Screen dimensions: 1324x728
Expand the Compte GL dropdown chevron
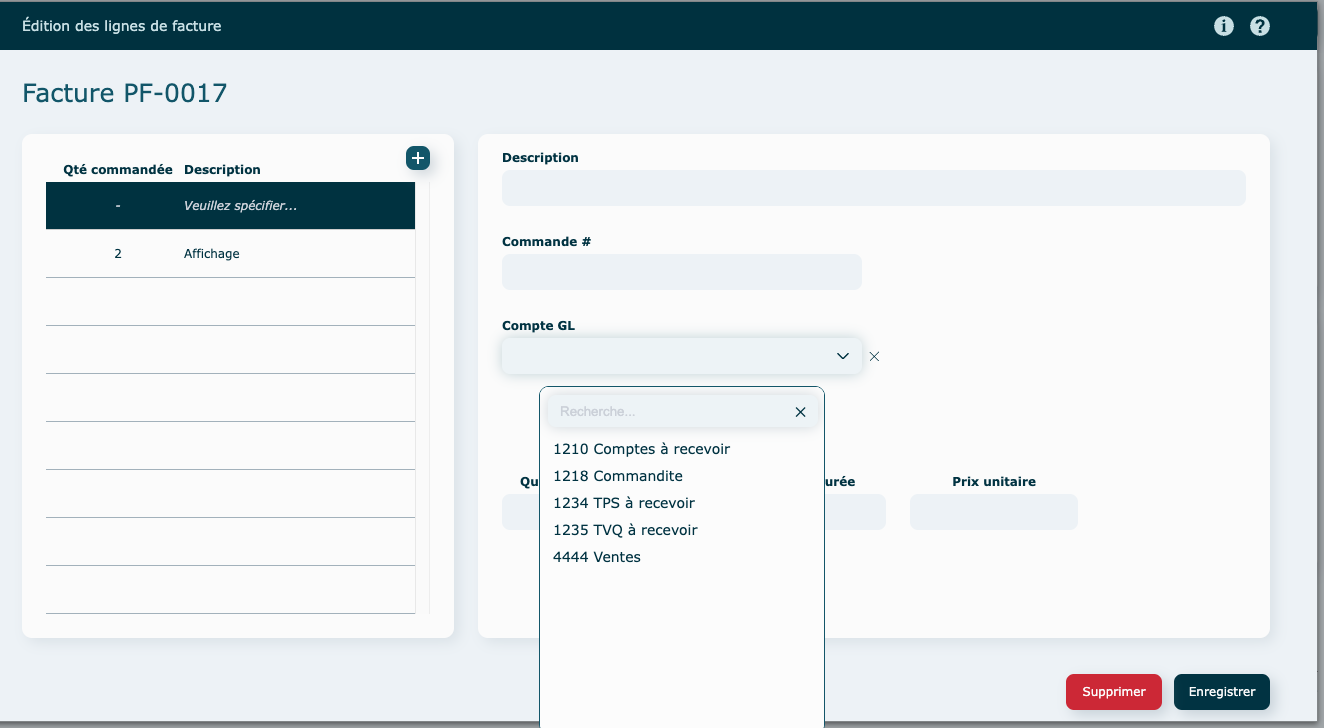click(x=842, y=356)
